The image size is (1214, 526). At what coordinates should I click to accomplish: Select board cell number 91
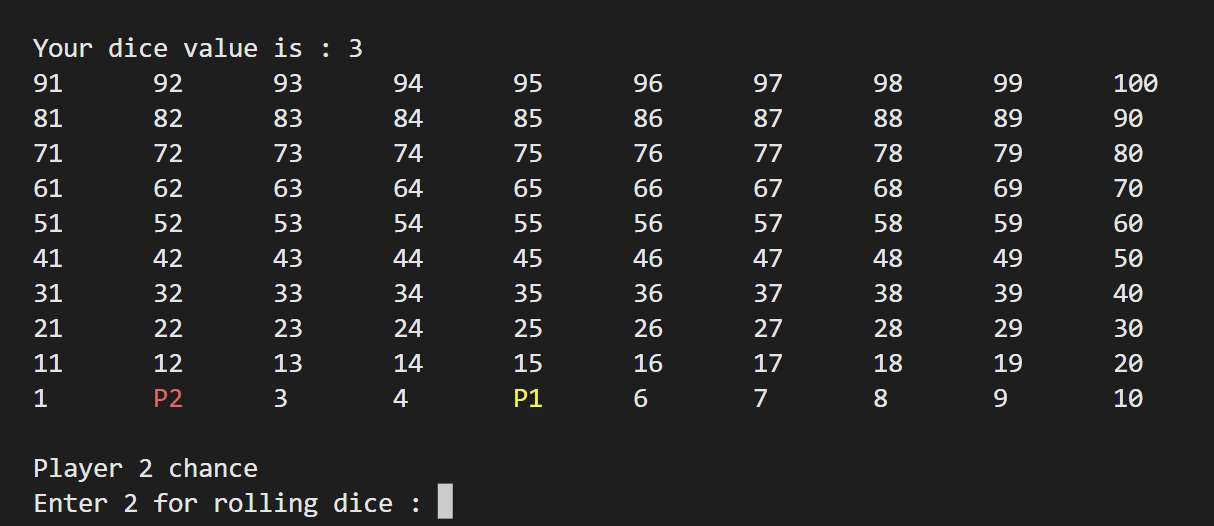[48, 84]
